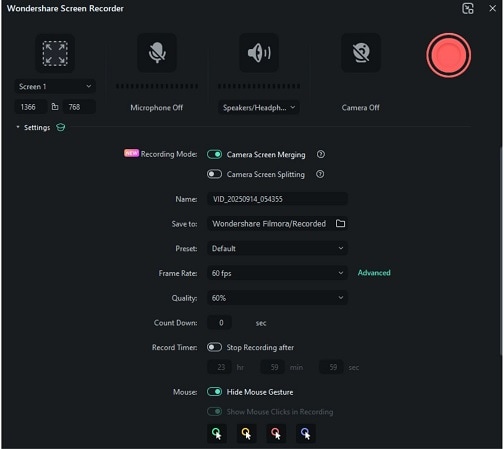504x449 pixels.
Task: Enable Camera Screen Splitting switch
Action: point(214,174)
